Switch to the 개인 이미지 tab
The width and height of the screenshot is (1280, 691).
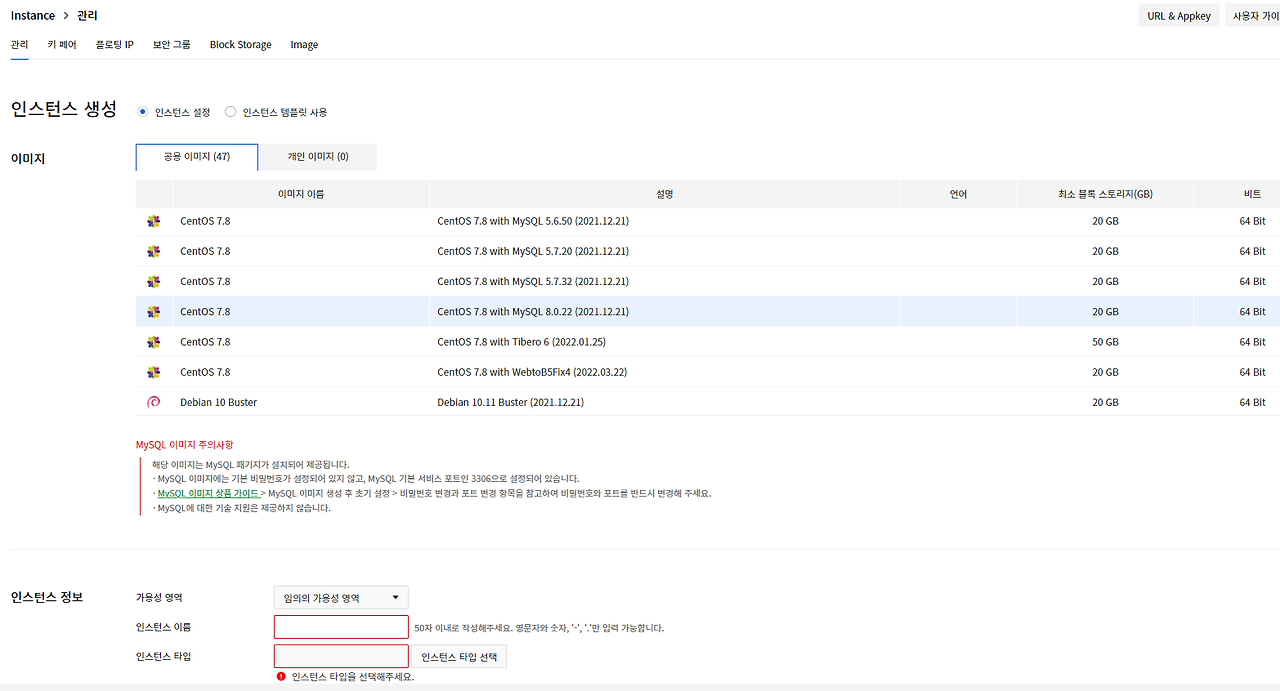pyautogui.click(x=316, y=157)
